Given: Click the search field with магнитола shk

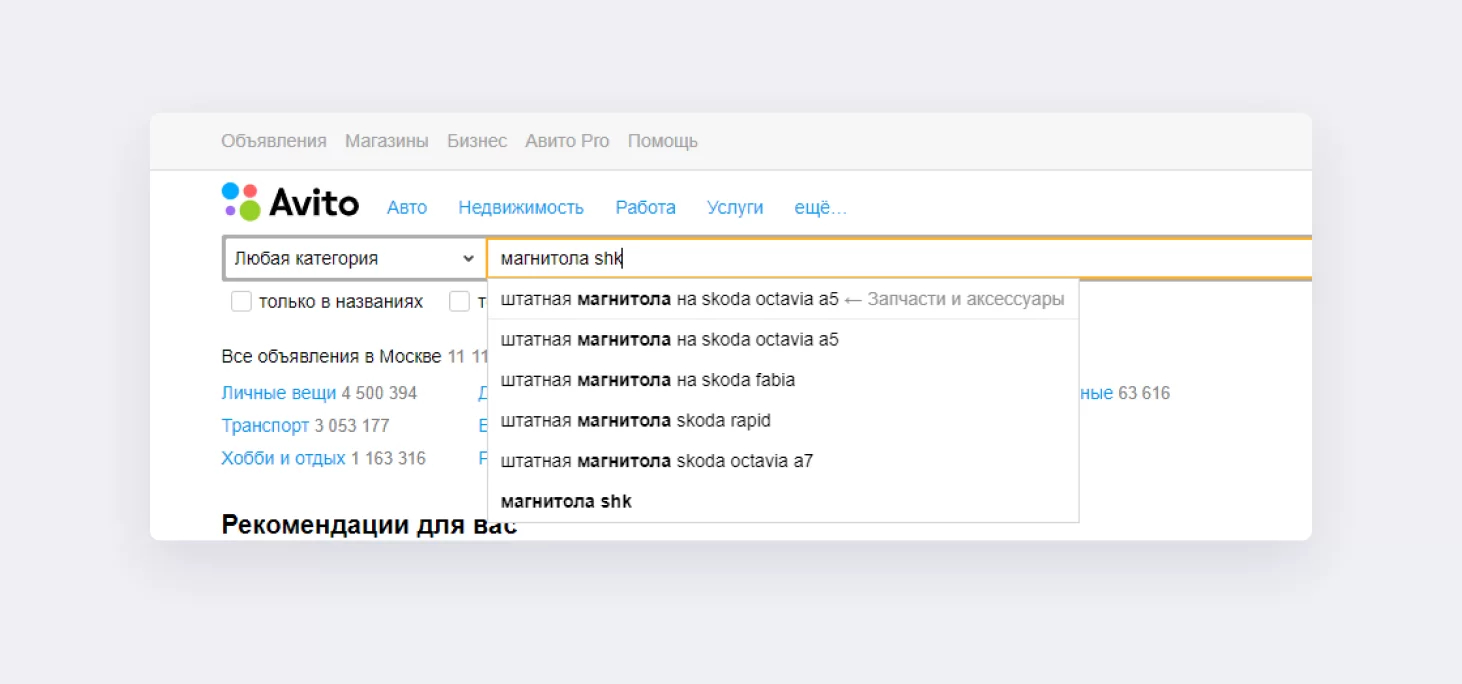Looking at the screenshot, I should pos(899,259).
